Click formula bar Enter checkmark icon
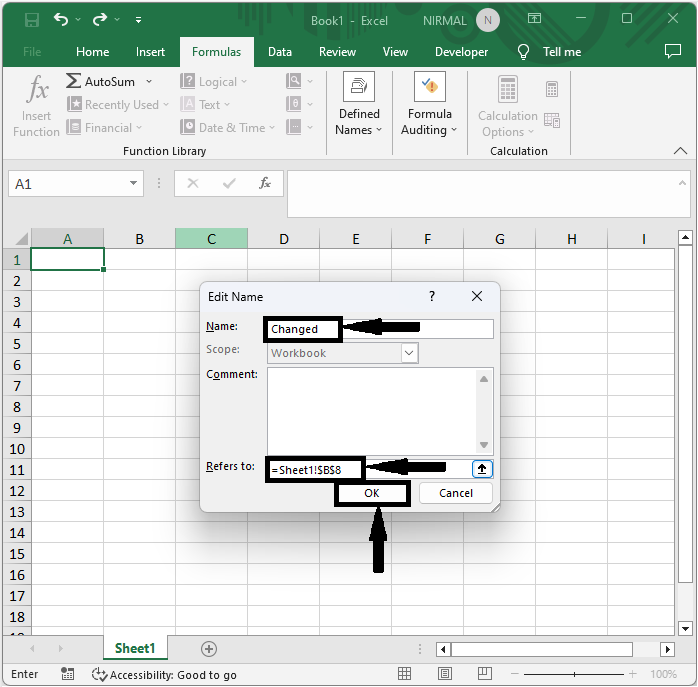The width and height of the screenshot is (698, 687). tap(229, 183)
